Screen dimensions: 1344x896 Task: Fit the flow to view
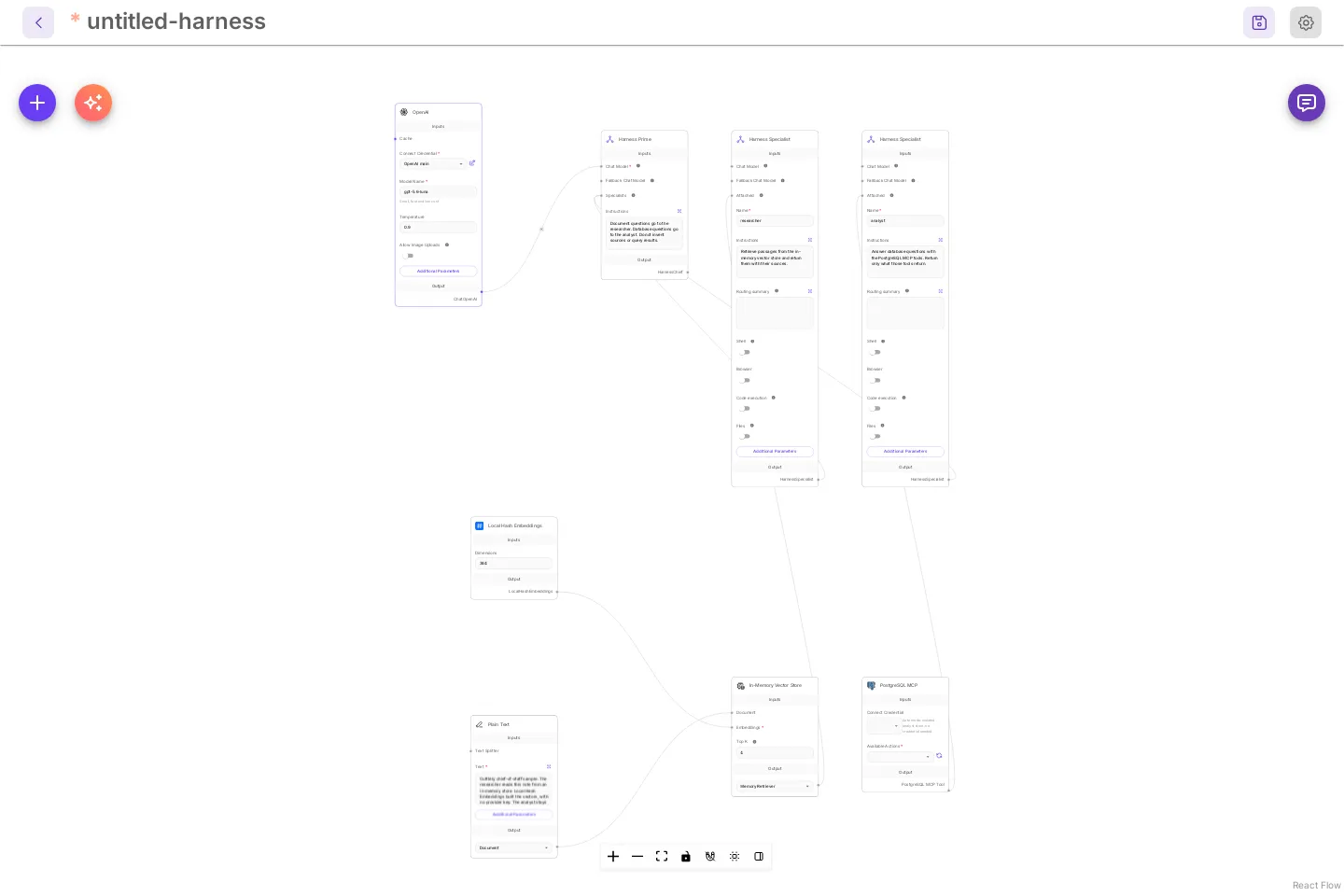point(662,857)
